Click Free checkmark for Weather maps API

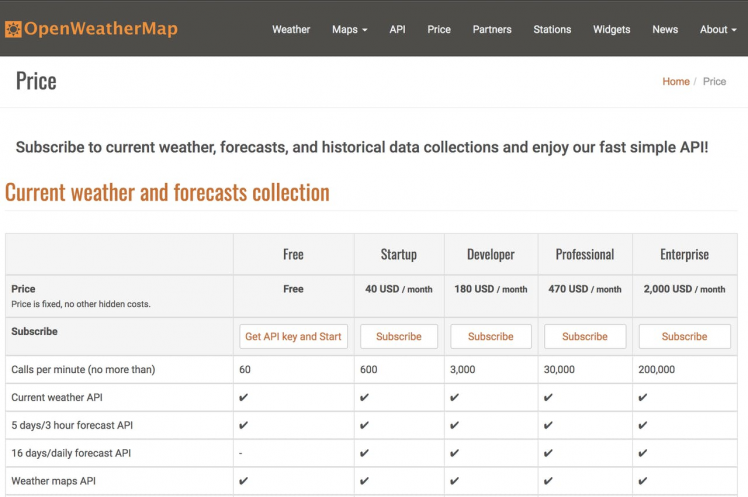[x=244, y=481]
